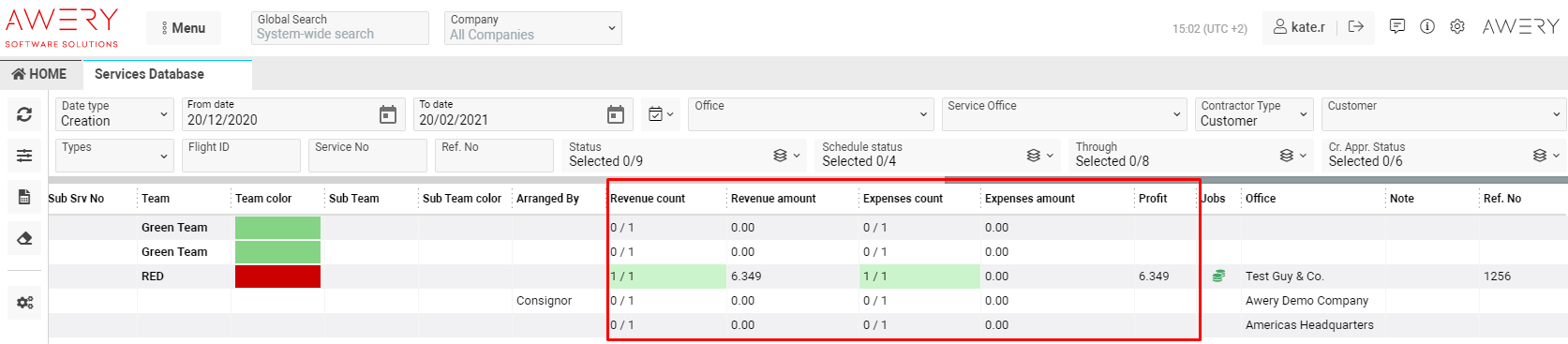Click the red team color swatch
The height and width of the screenshot is (344, 1568).
277,277
